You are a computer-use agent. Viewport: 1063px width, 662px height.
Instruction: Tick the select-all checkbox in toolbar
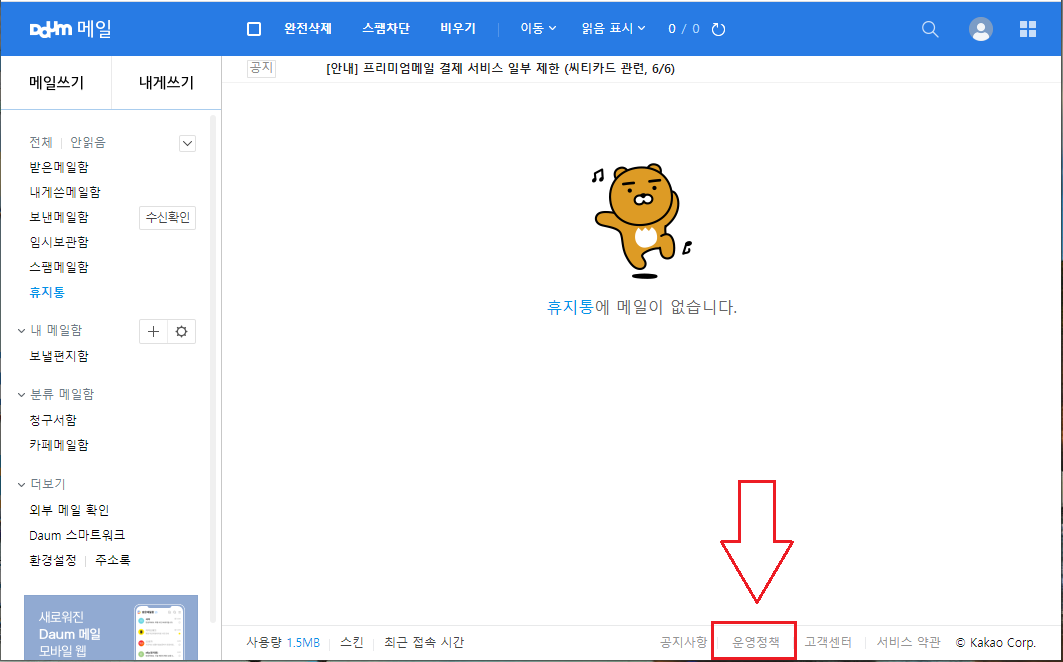tap(254, 29)
